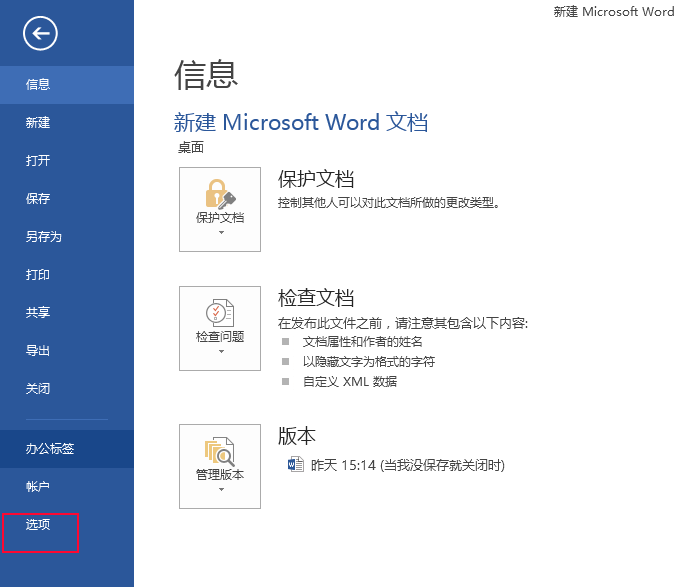Image resolution: width=678 pixels, height=587 pixels.
Task: Click the 版本 section heading
Action: (297, 436)
